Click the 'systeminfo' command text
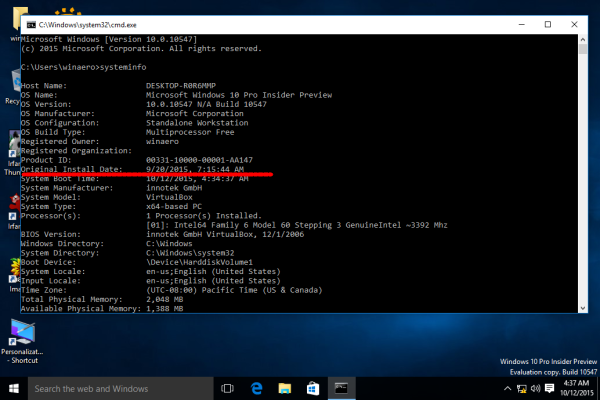Viewport: 600px width, 400px height. point(123,67)
